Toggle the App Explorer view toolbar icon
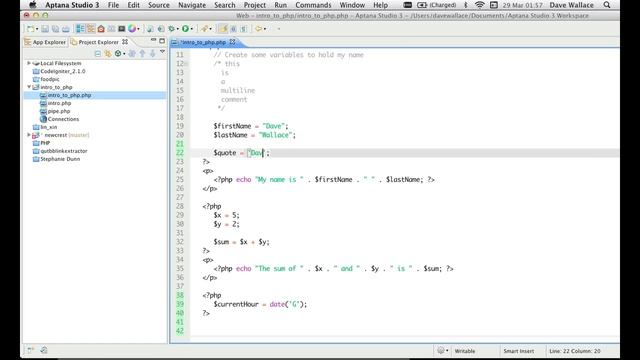 click(x=80, y=29)
